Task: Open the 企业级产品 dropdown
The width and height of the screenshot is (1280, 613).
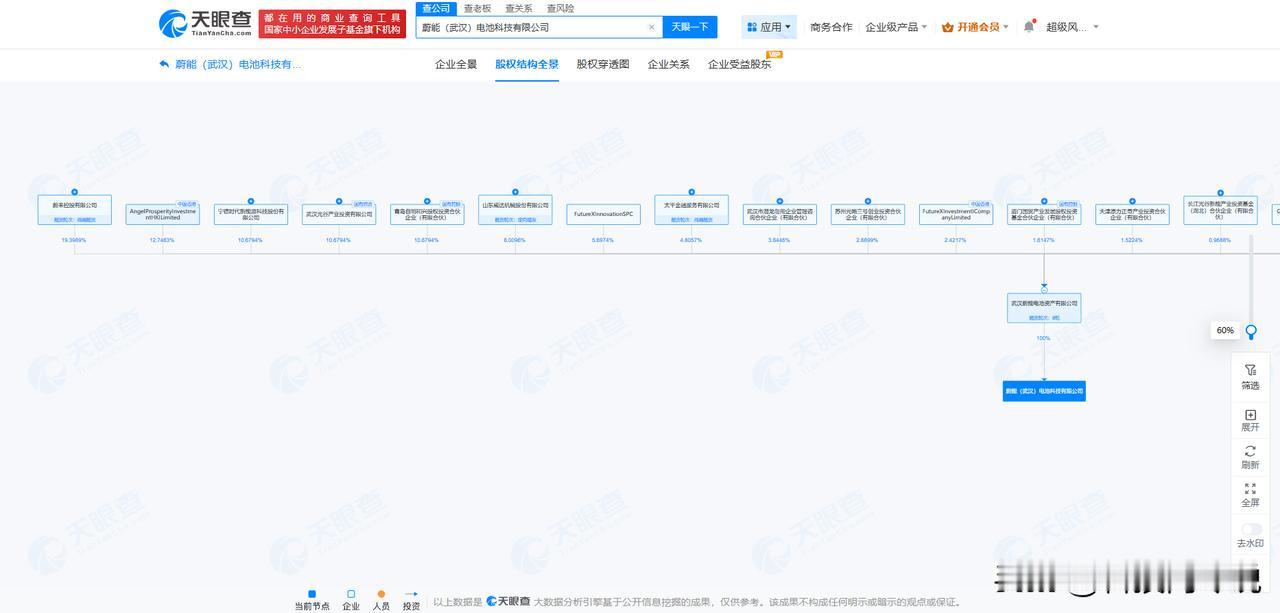Action: pos(896,27)
